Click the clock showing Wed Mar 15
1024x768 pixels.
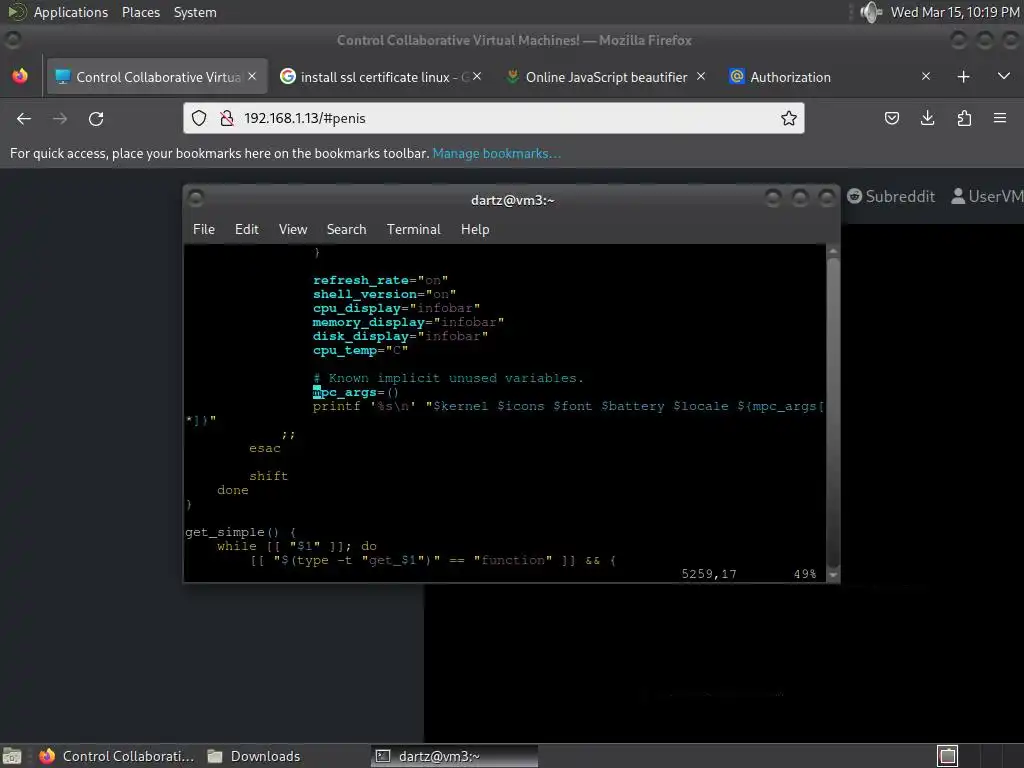955,12
